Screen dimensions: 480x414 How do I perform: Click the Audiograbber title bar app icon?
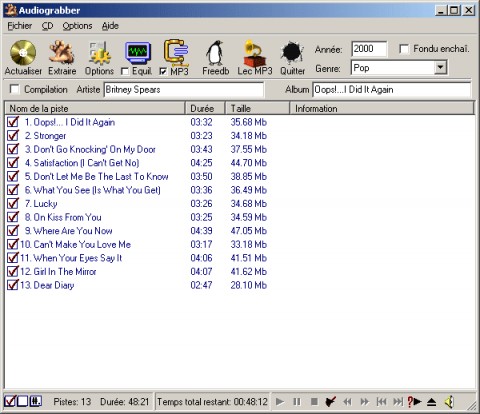[11, 10]
